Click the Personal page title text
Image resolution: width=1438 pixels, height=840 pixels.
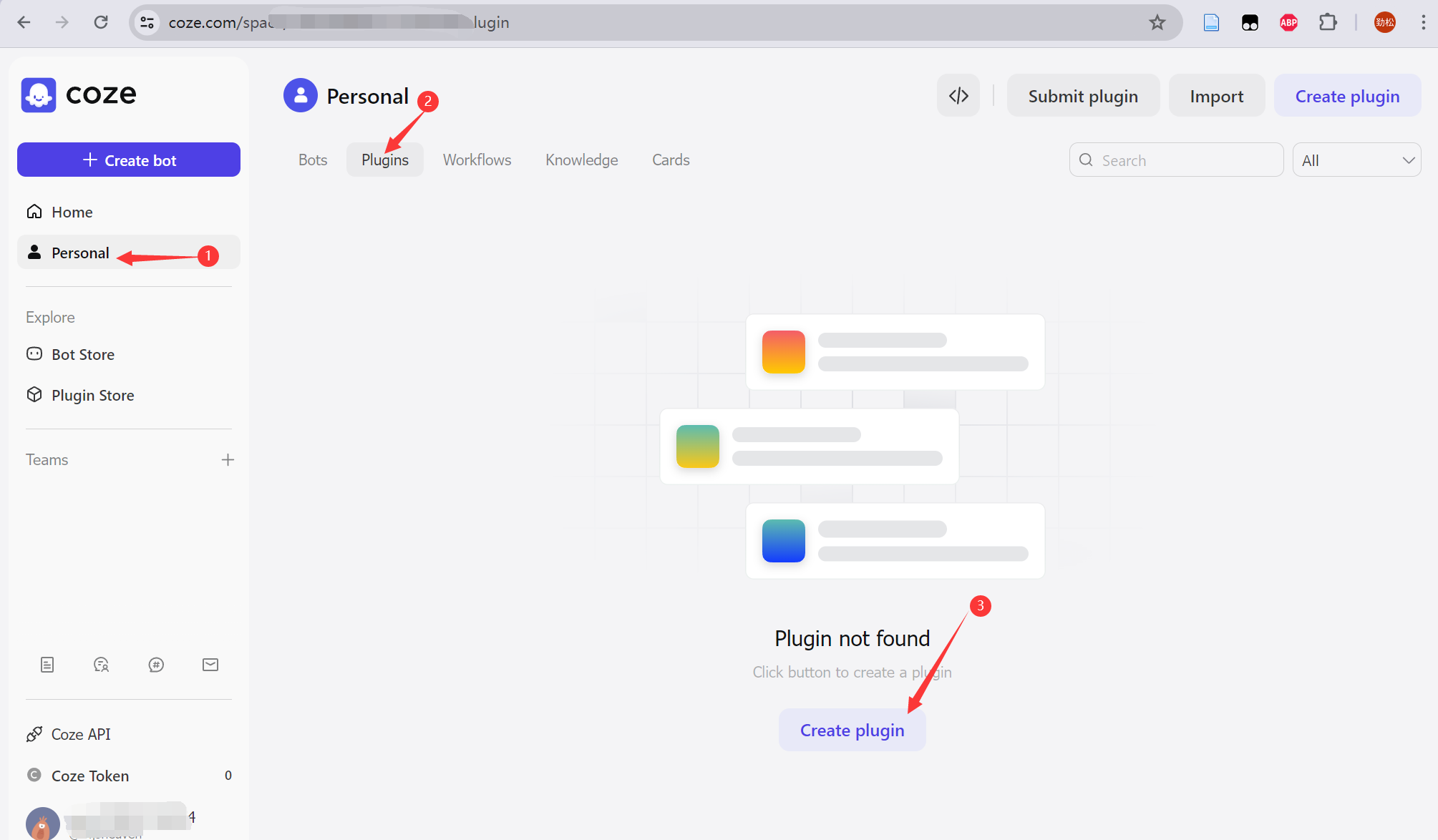[x=367, y=96]
